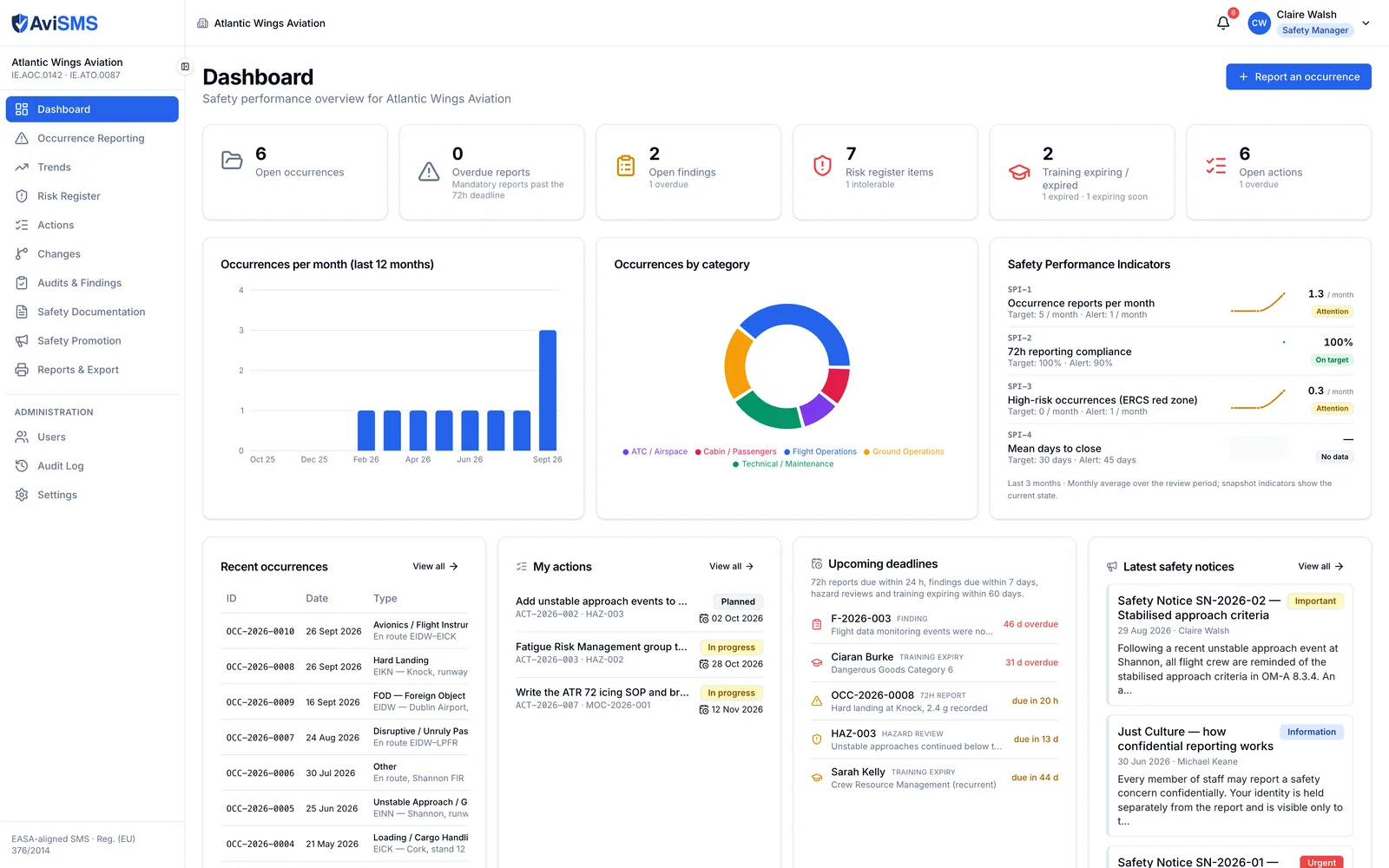Viewport: 1389px width, 868px height.
Task: Click the CW user avatar
Action: [1259, 23]
